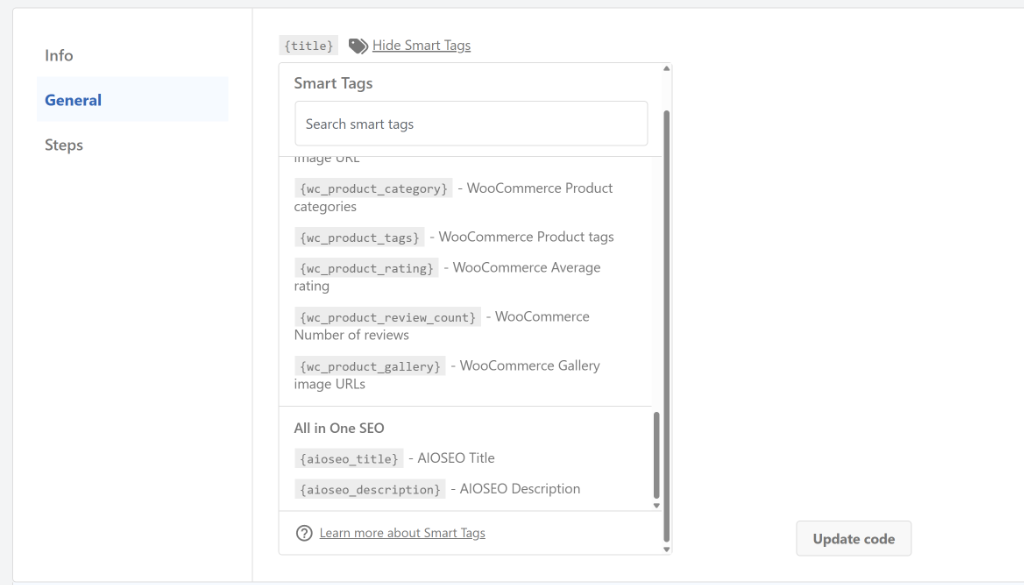Click outer scrollbar down arrow
Image resolution: width=1024 pixels, height=585 pixels.
pos(666,549)
